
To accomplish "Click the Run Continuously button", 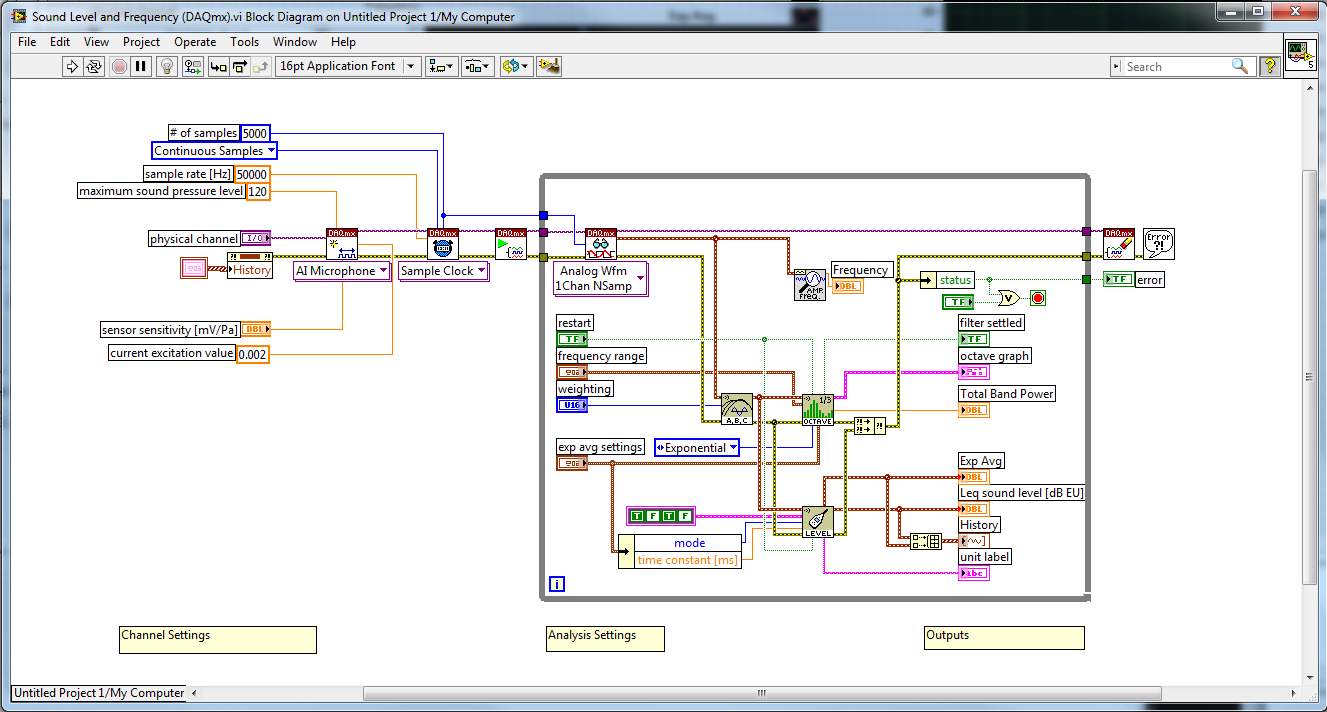I will 94,66.
